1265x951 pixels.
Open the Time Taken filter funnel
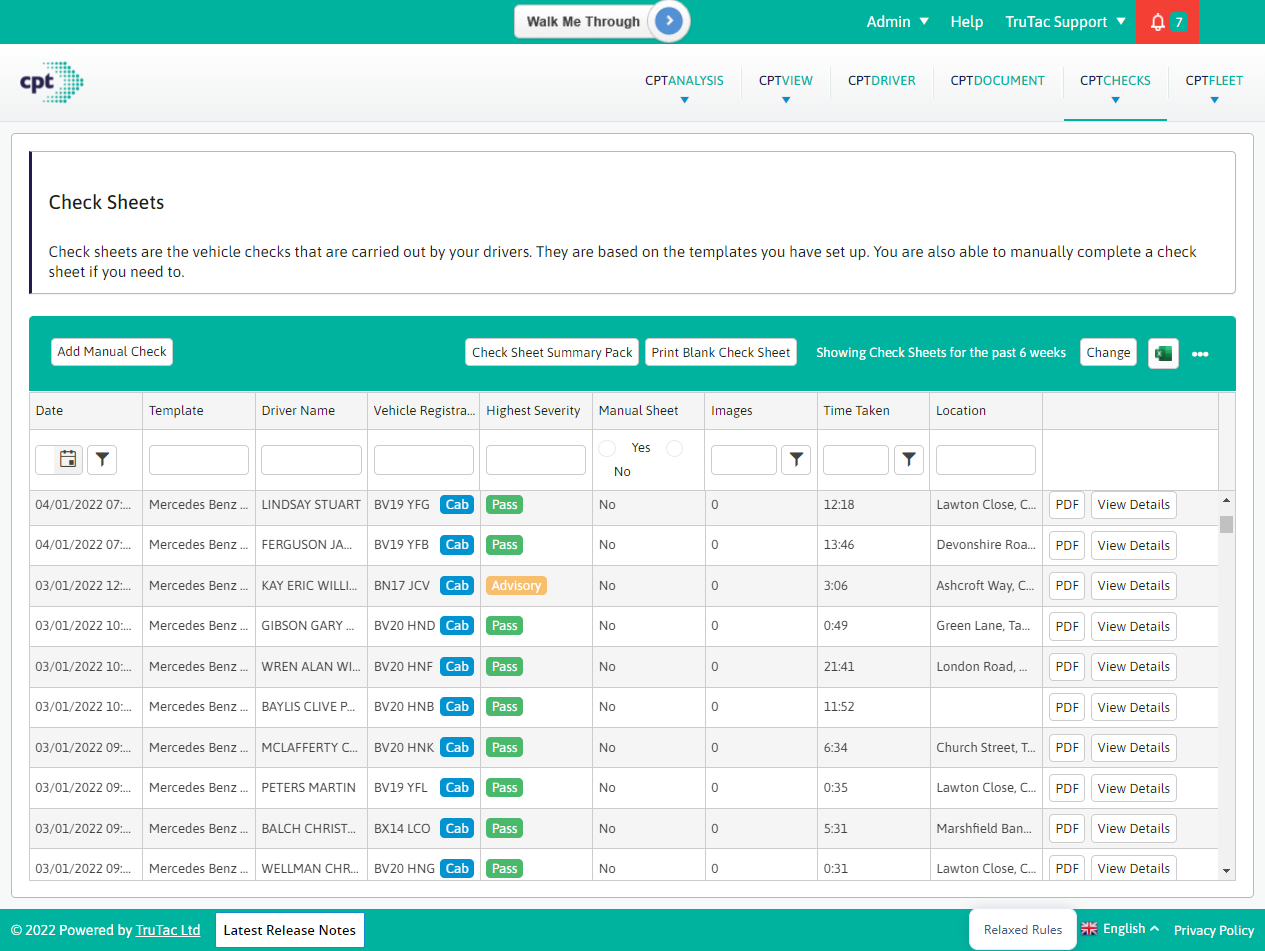coord(909,459)
